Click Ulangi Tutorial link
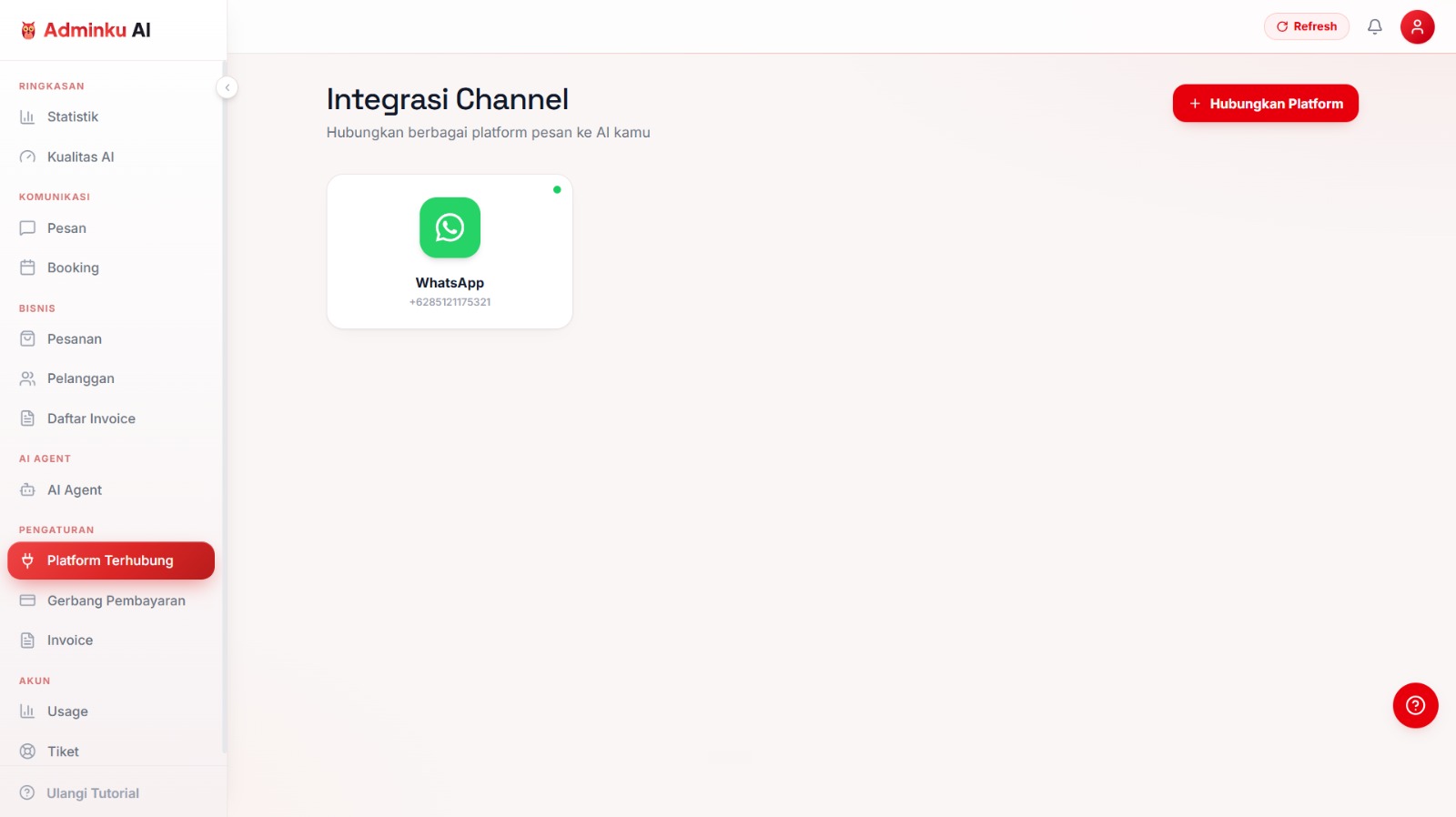1456x817 pixels. click(93, 793)
